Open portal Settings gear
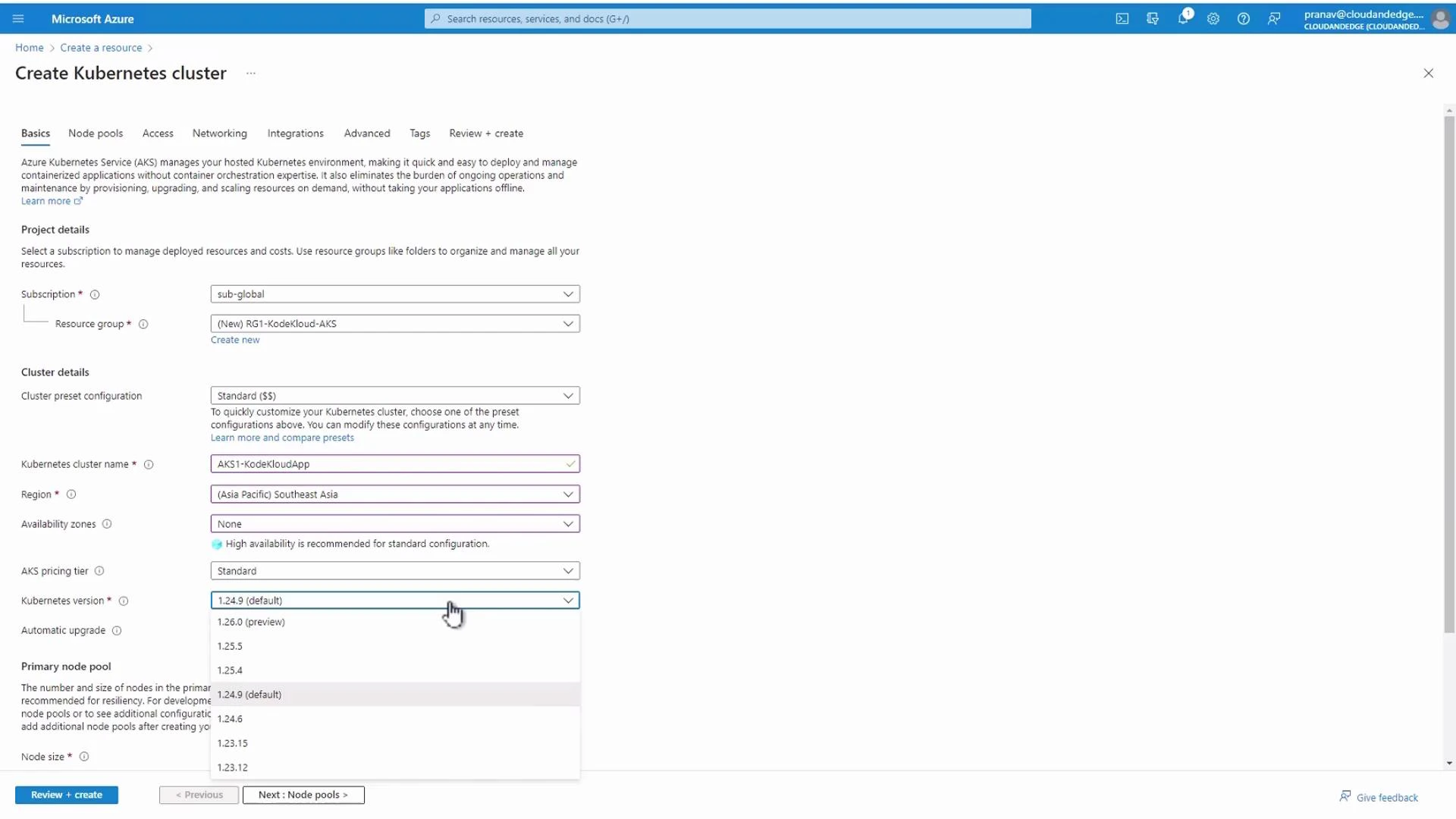 tap(1213, 18)
